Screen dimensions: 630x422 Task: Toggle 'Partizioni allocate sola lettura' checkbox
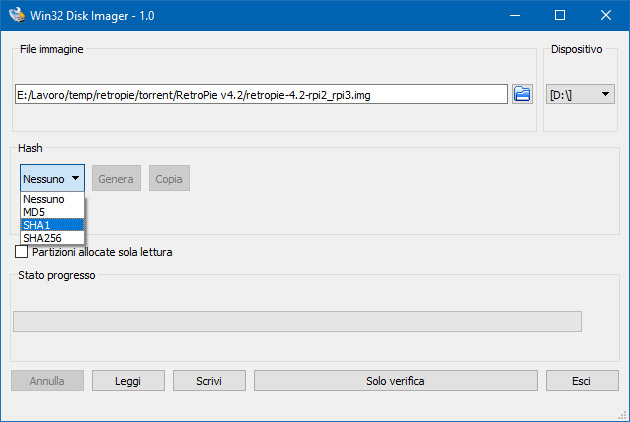click(22, 252)
